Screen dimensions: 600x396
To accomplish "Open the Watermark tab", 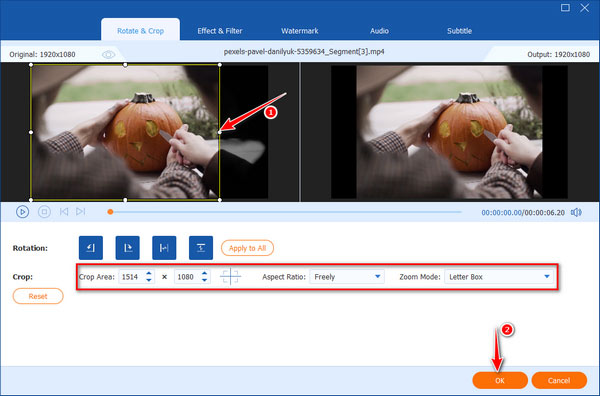I will pyautogui.click(x=300, y=31).
